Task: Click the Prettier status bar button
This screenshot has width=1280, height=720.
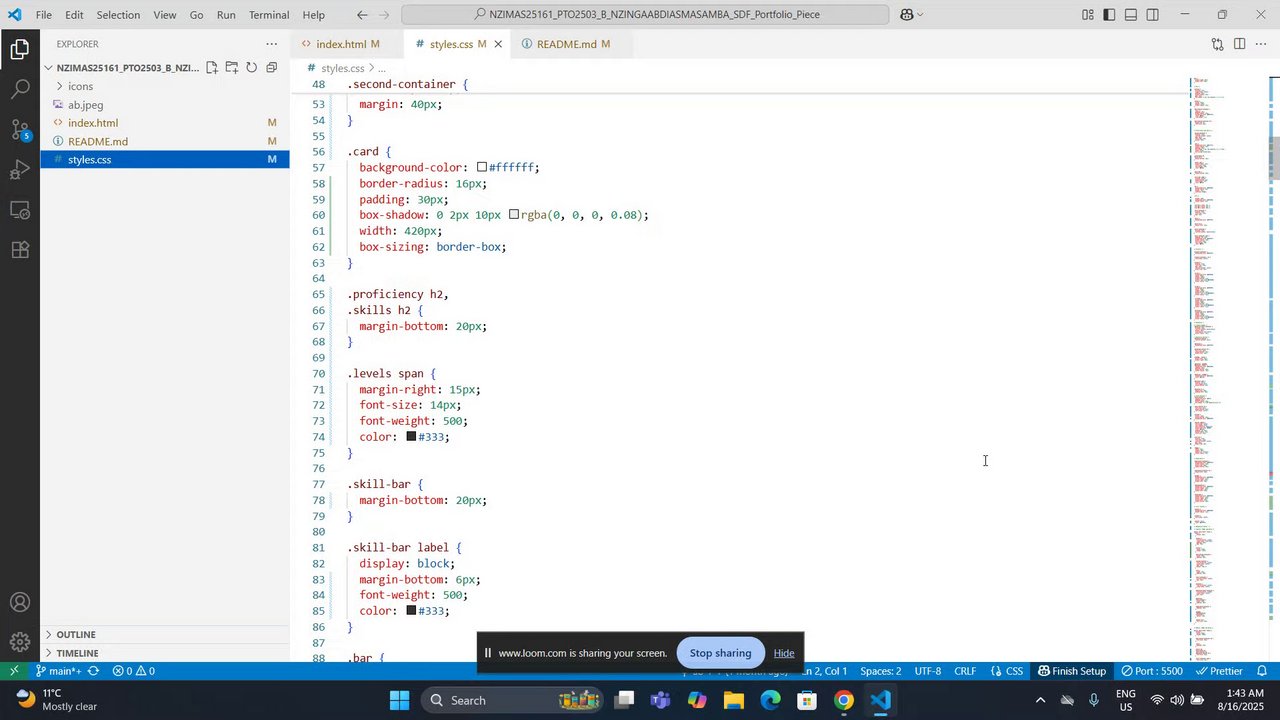Action: (x=1218, y=671)
